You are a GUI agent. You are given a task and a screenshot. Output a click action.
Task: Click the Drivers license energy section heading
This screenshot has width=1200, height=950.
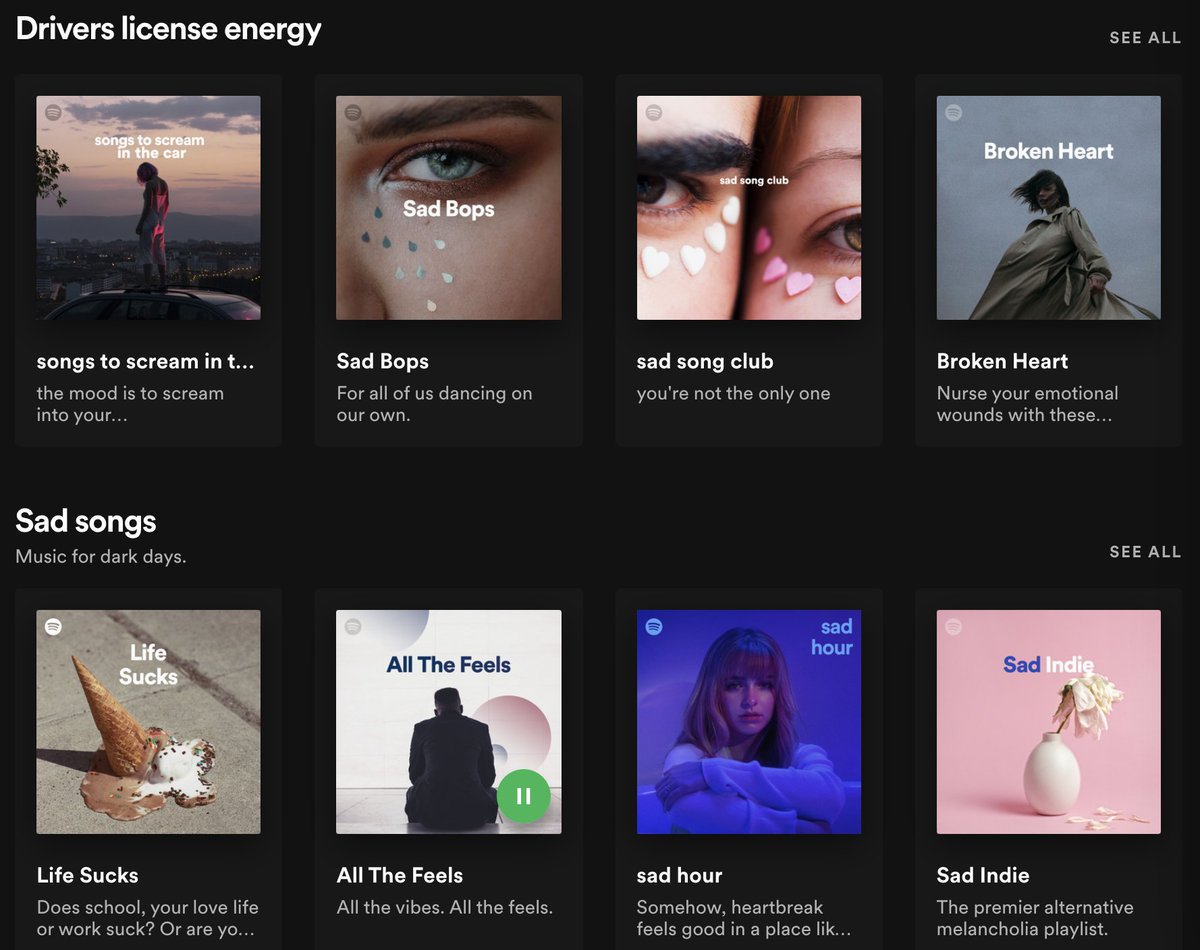tap(168, 28)
